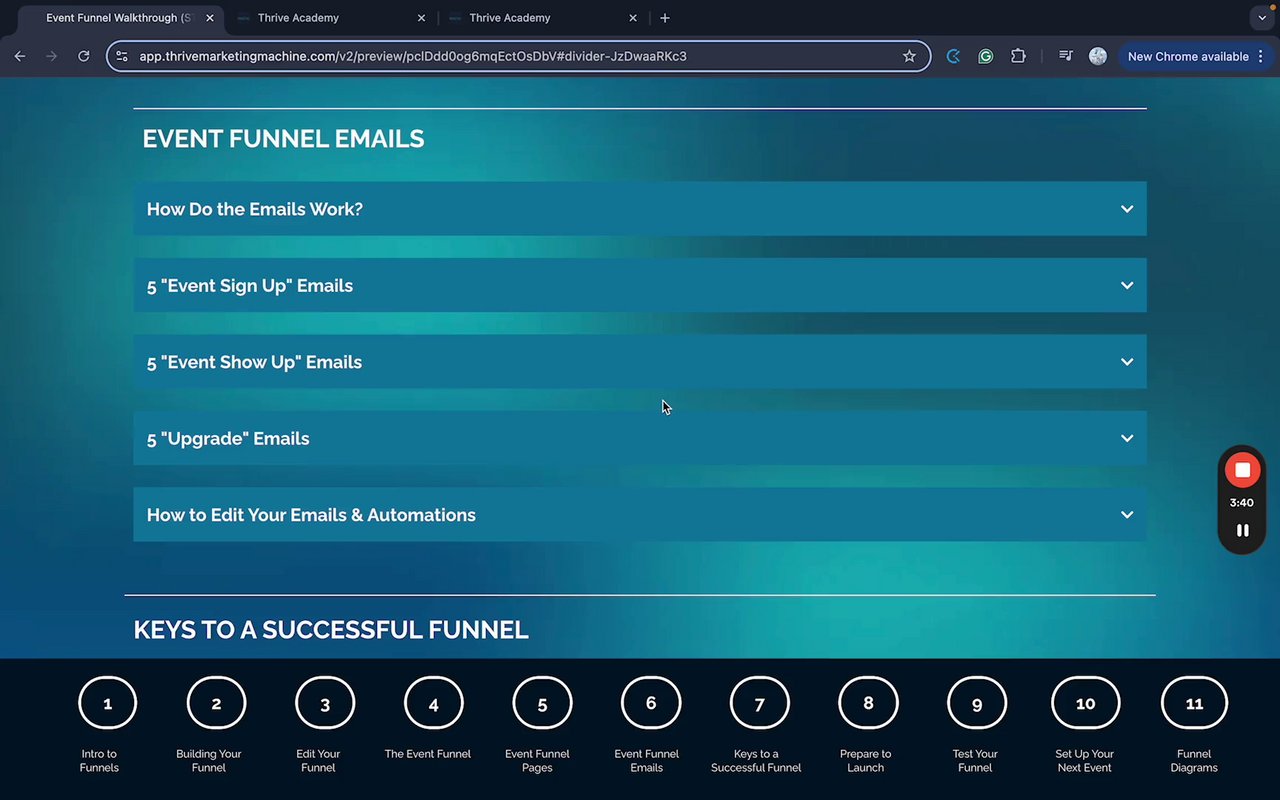Screen dimensions: 1280x800
Task: Open the media control icon in toolbar
Action: click(1066, 57)
